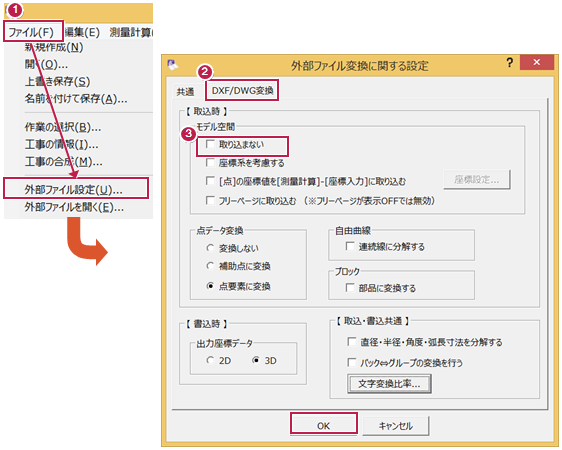Click the キャンセル button

click(x=395, y=425)
